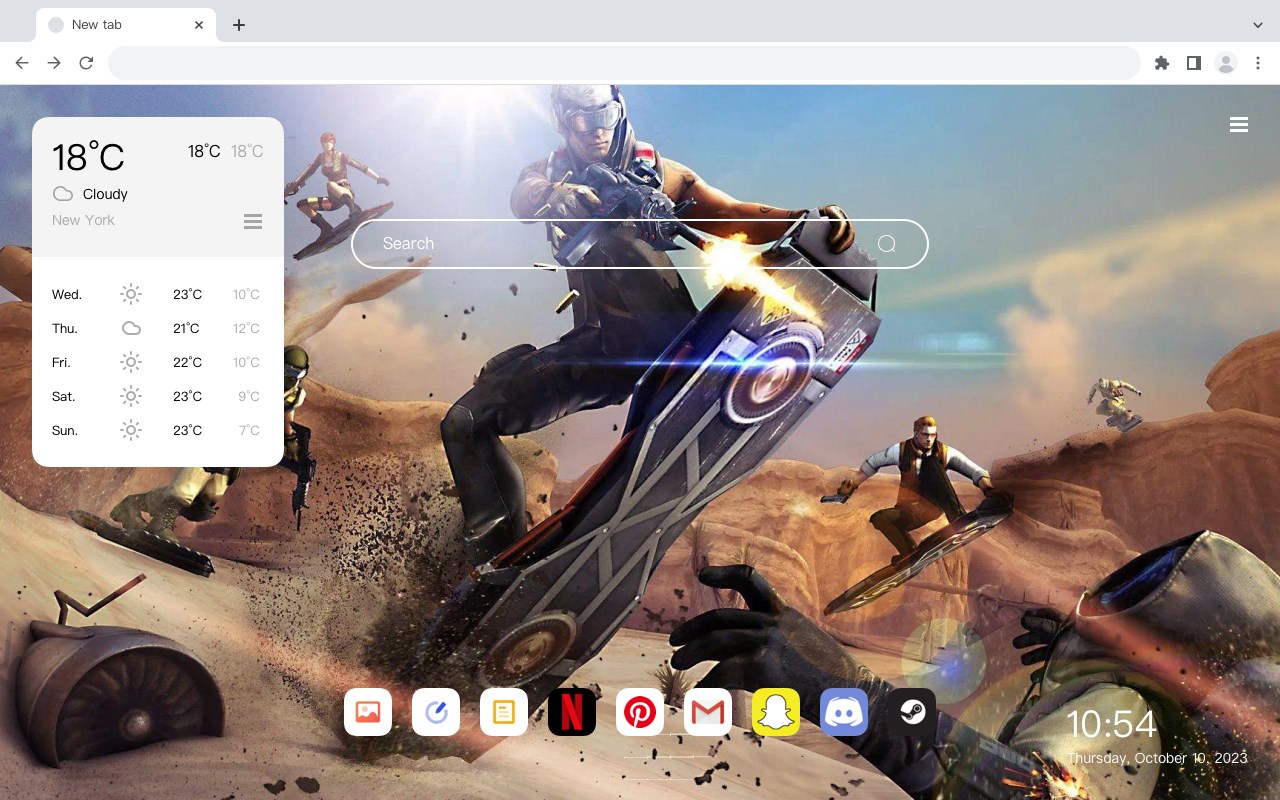
Task: Open the profile avatar menu
Action: pos(1226,63)
